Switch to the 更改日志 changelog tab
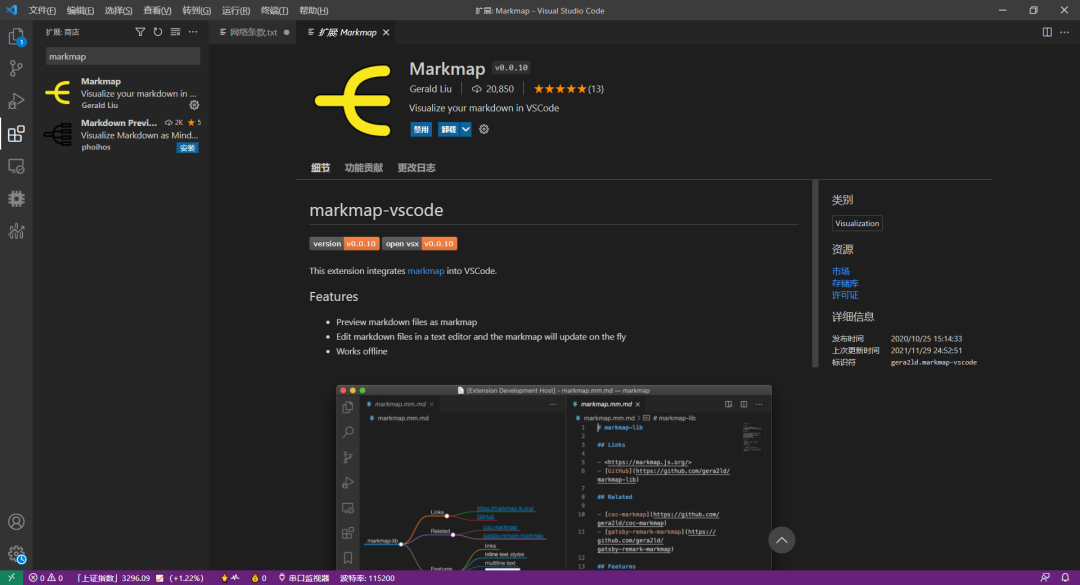 tap(416, 167)
